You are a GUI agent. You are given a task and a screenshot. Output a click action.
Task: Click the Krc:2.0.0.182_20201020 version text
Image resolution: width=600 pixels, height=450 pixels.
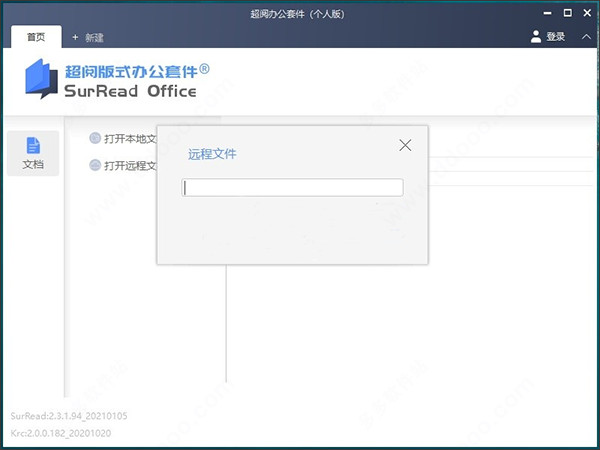click(61, 433)
